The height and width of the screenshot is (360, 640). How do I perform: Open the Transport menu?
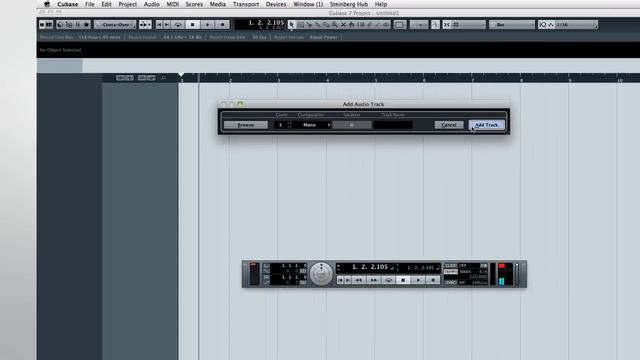point(246,4)
